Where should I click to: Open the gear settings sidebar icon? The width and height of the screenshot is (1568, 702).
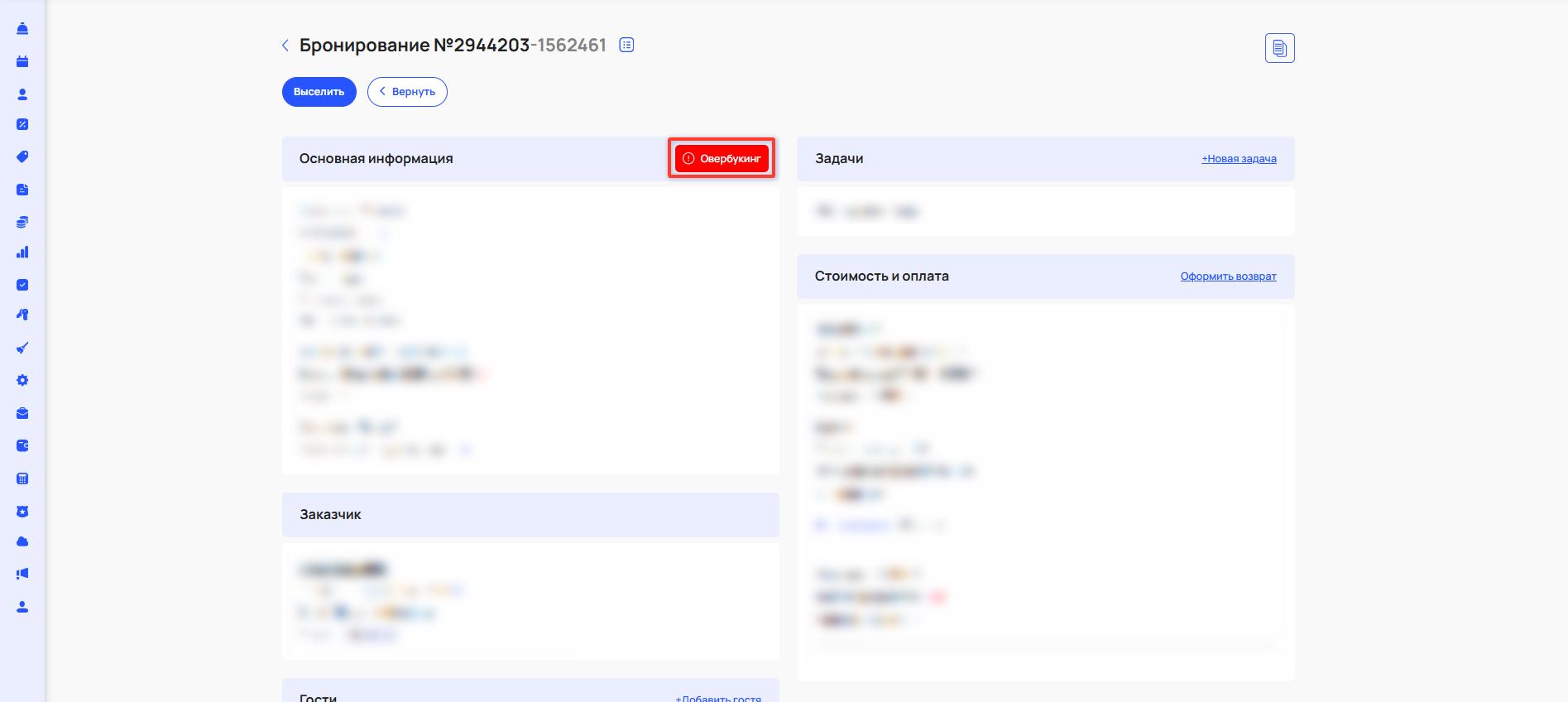pyautogui.click(x=22, y=380)
